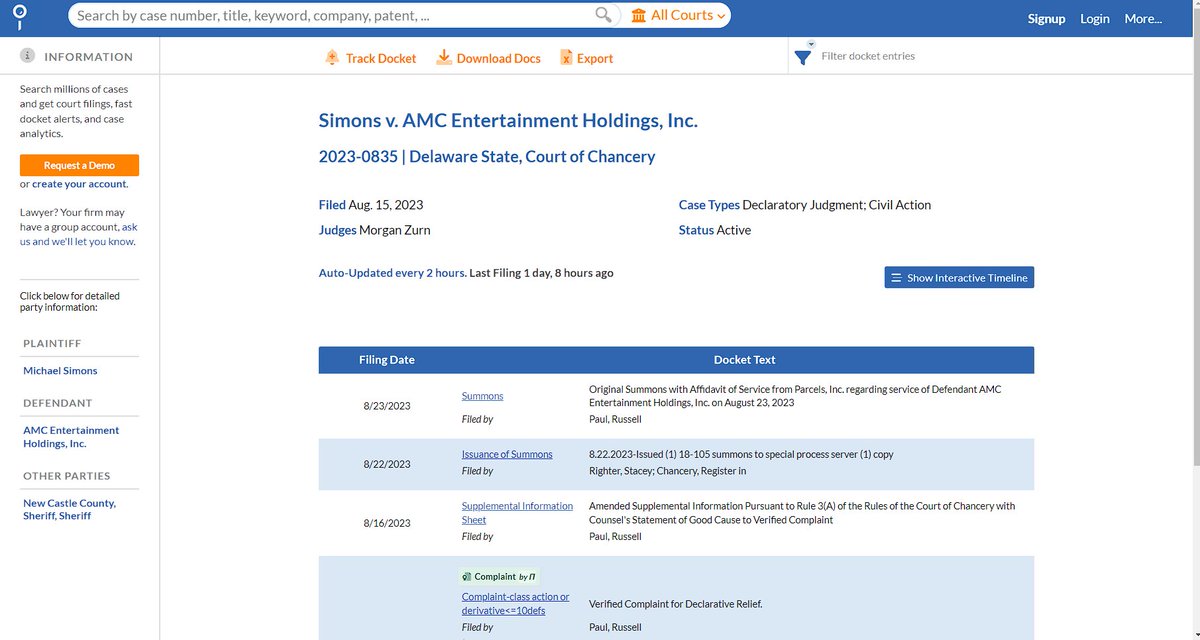This screenshot has width=1200, height=640.
Task: Select Login from the top bar
Action: (1094, 18)
